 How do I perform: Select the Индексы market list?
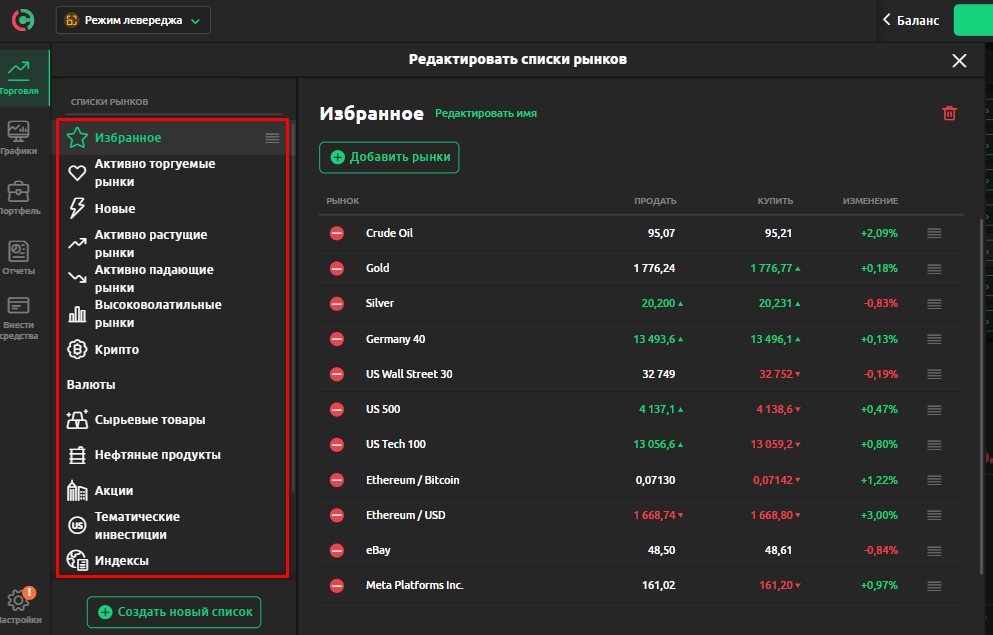click(121, 561)
